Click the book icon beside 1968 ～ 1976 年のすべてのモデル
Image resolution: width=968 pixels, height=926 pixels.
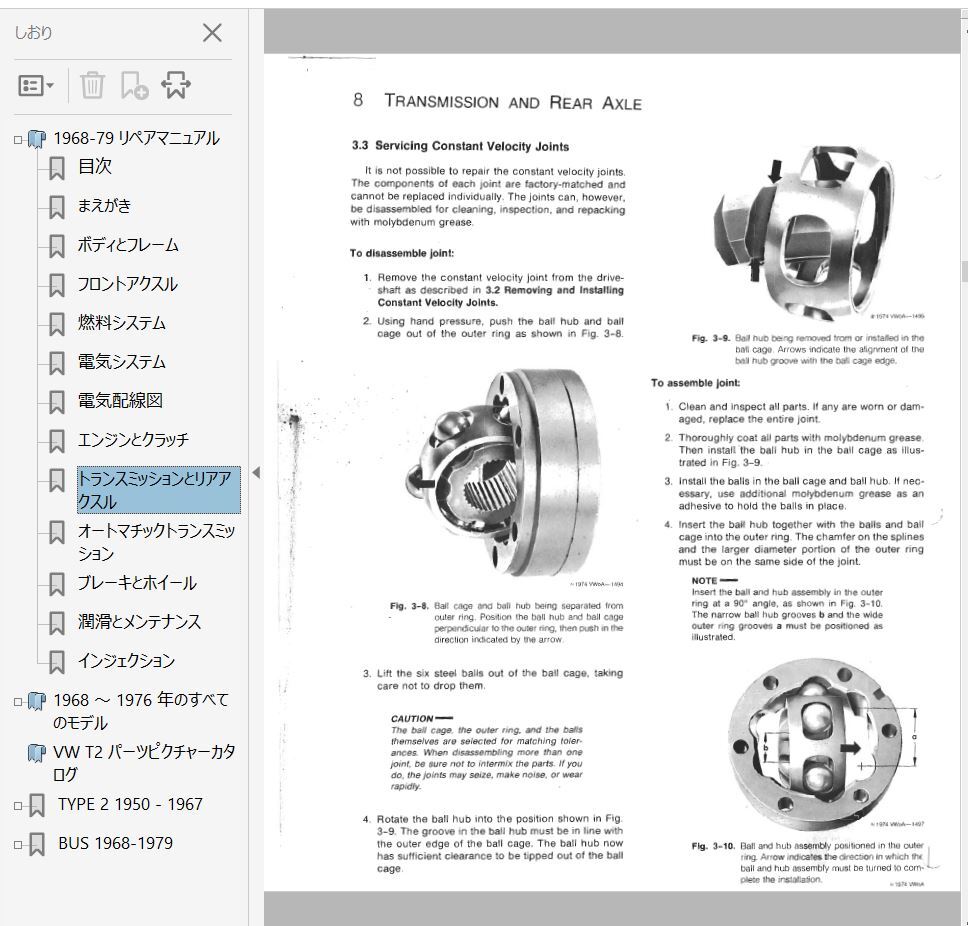(x=37, y=701)
